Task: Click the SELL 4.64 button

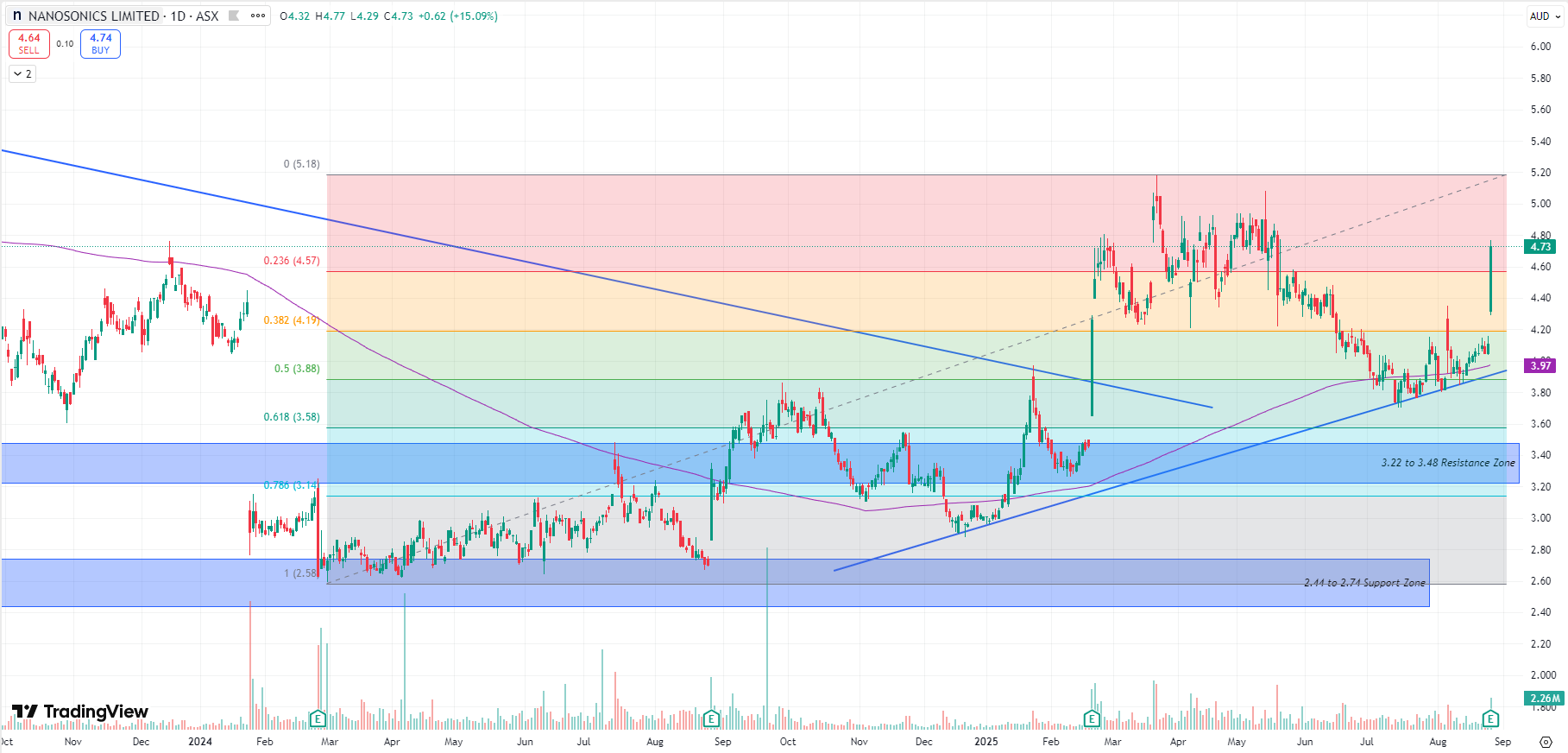Action: coord(28,44)
